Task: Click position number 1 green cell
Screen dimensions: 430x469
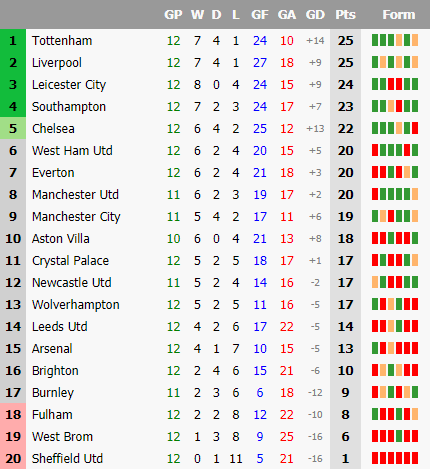Action: pyautogui.click(x=13, y=41)
